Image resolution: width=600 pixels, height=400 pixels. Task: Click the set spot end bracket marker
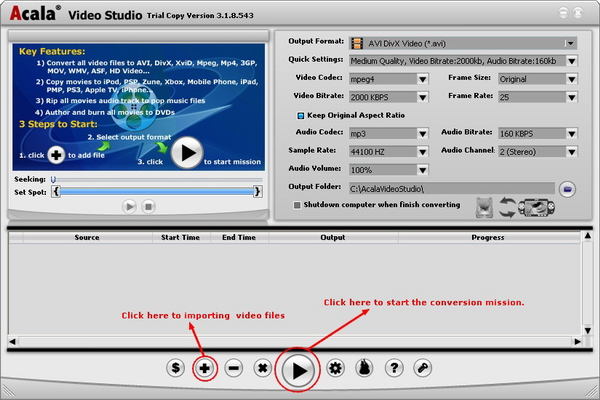point(258,191)
